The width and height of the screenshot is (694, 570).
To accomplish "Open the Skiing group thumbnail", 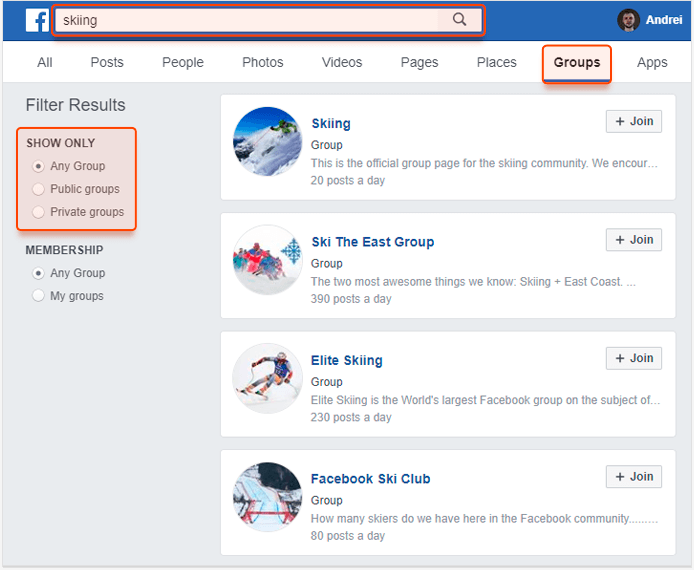I will coord(267,141).
